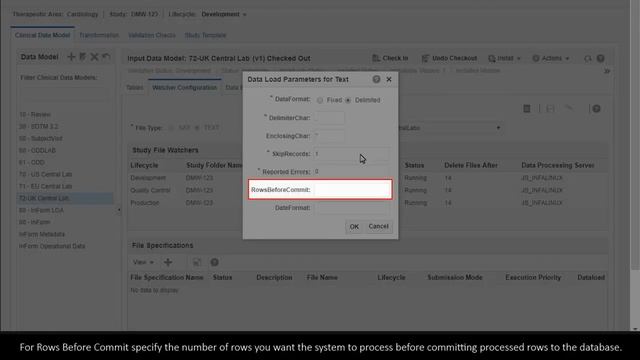The height and width of the screenshot is (360, 640).
Task: Click the Data Processing Server column header
Action: point(558,165)
